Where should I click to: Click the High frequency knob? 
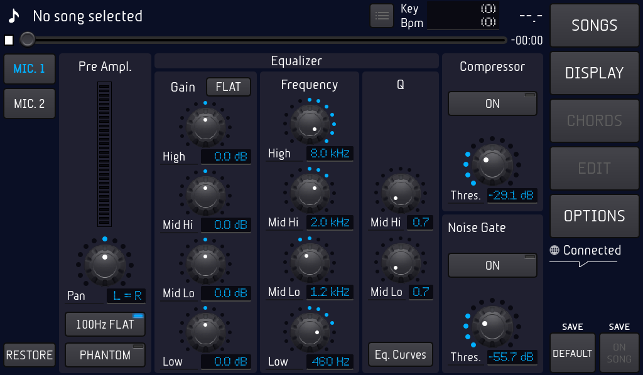click(310, 123)
